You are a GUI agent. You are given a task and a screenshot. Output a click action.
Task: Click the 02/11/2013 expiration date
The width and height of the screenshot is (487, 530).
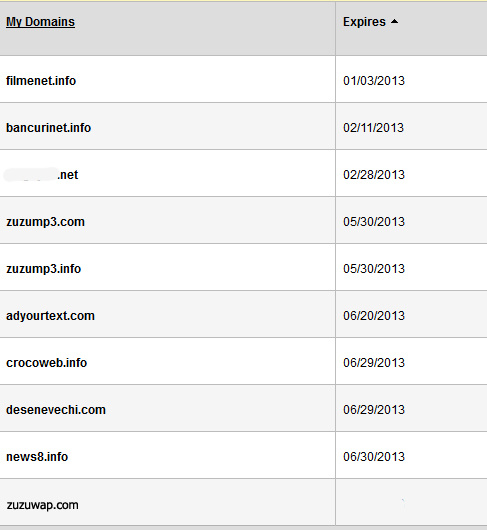click(x=373, y=128)
